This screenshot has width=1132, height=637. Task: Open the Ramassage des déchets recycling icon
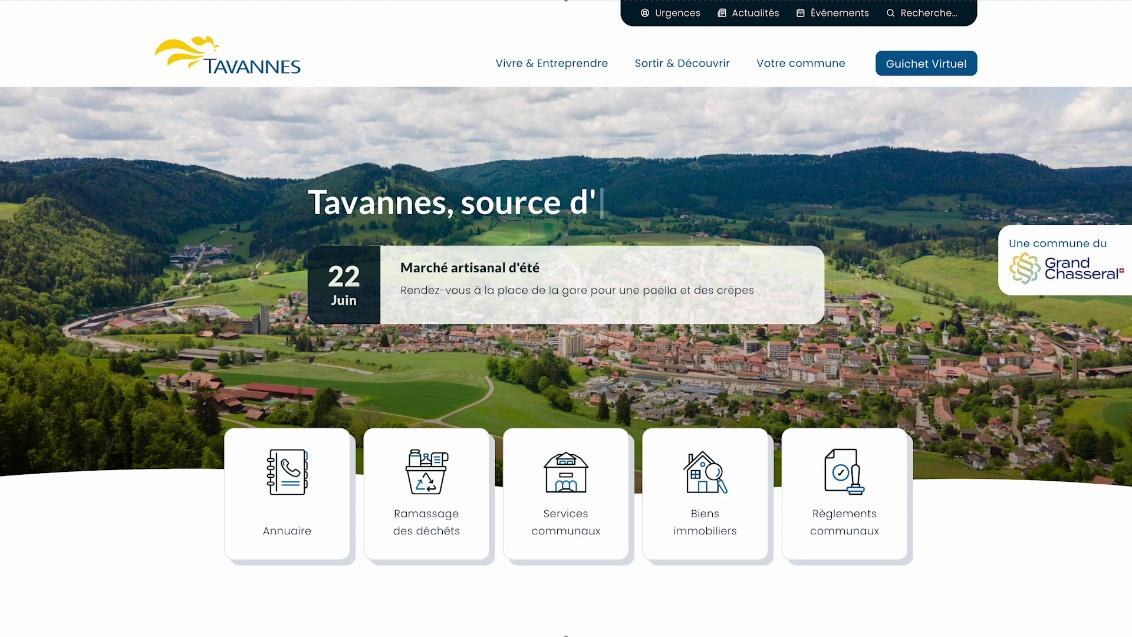pyautogui.click(x=426, y=472)
